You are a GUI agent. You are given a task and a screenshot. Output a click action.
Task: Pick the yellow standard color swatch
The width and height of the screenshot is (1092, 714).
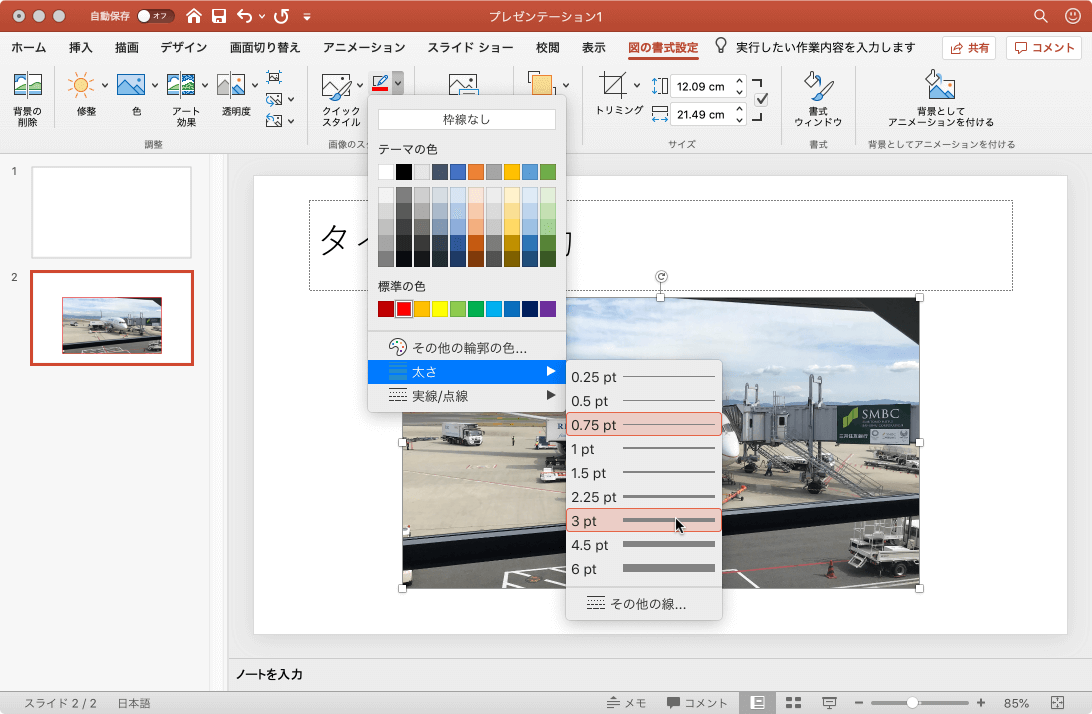440,309
